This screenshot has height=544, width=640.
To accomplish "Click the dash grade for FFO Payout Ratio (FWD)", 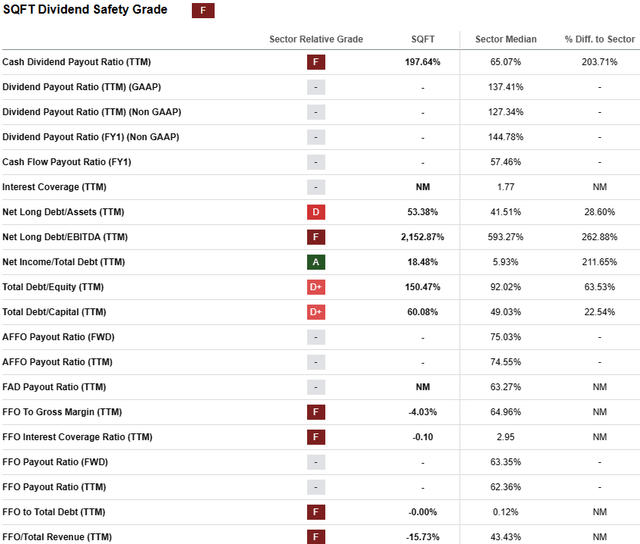I will click(316, 462).
